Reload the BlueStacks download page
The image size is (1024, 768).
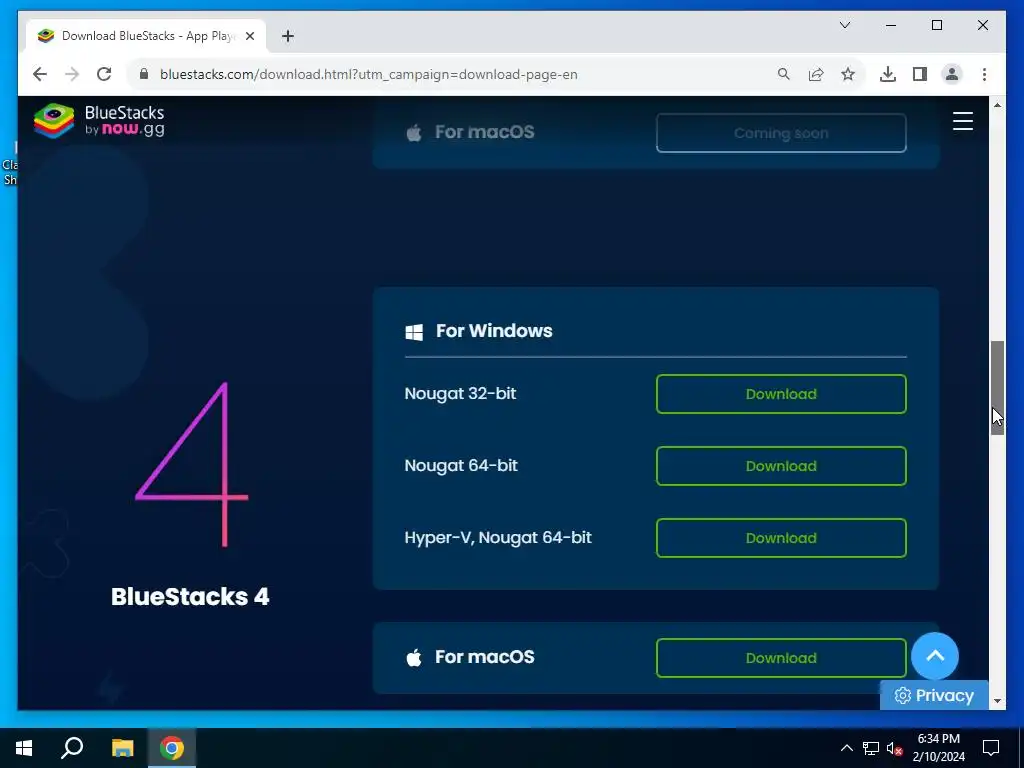104,74
